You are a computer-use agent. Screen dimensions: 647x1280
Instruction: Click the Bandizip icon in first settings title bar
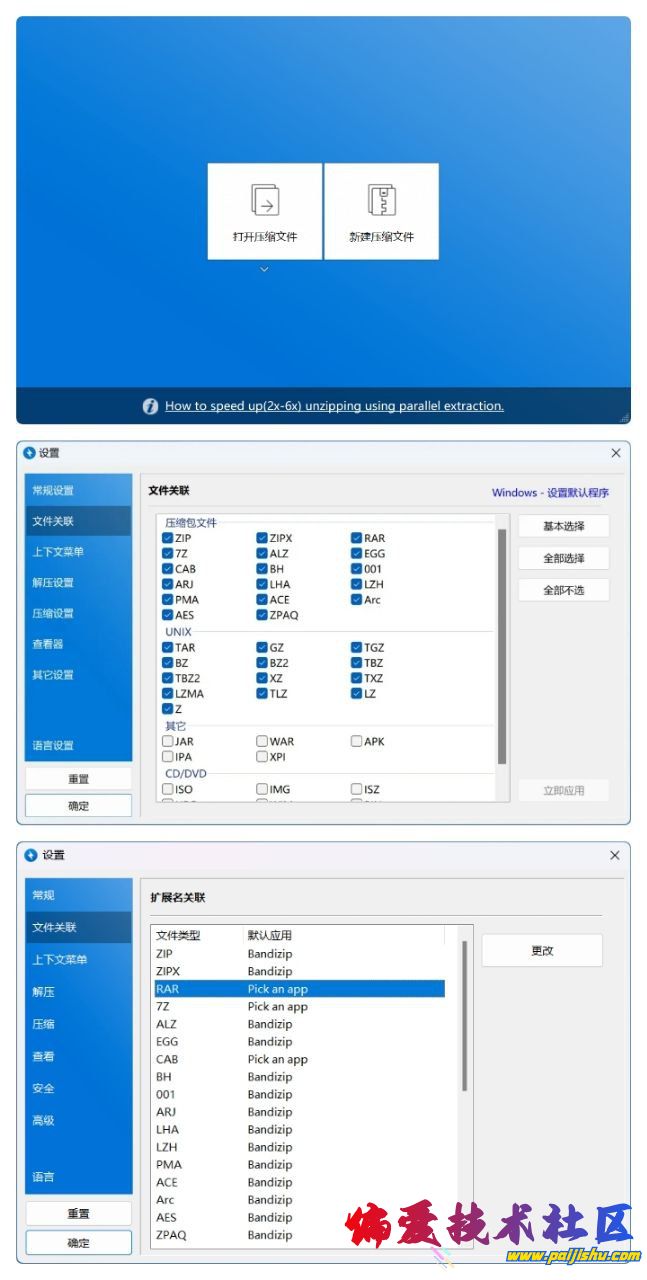[x=29, y=453]
